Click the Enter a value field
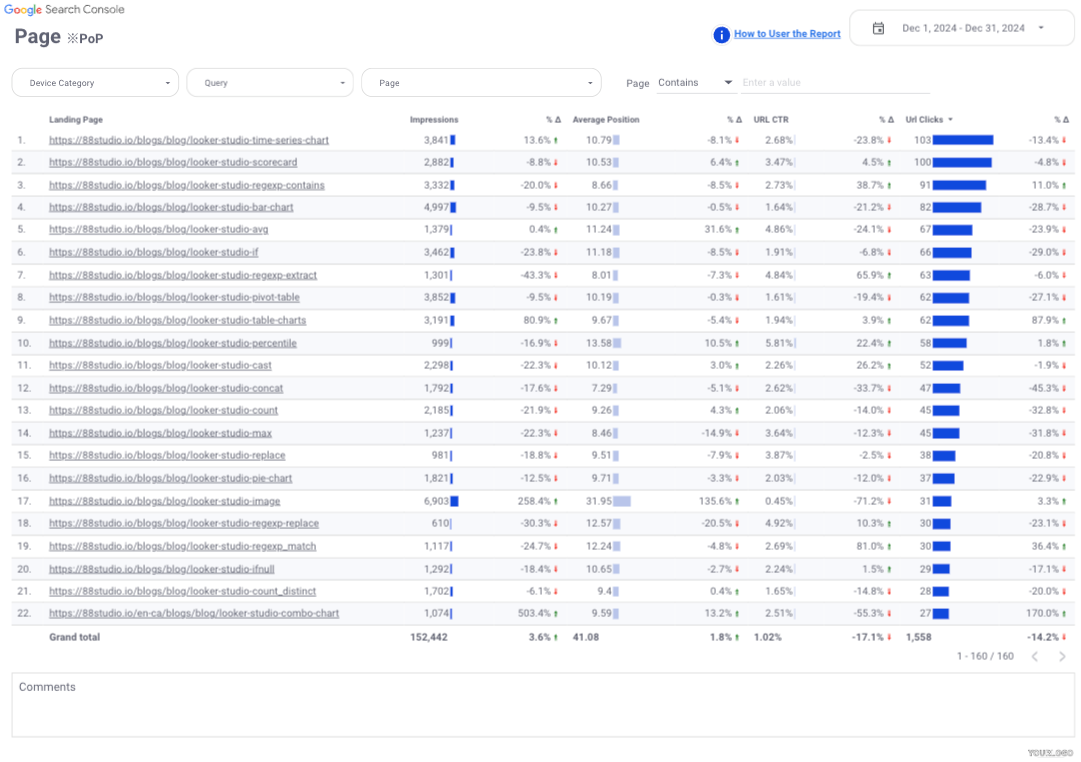 click(835, 83)
